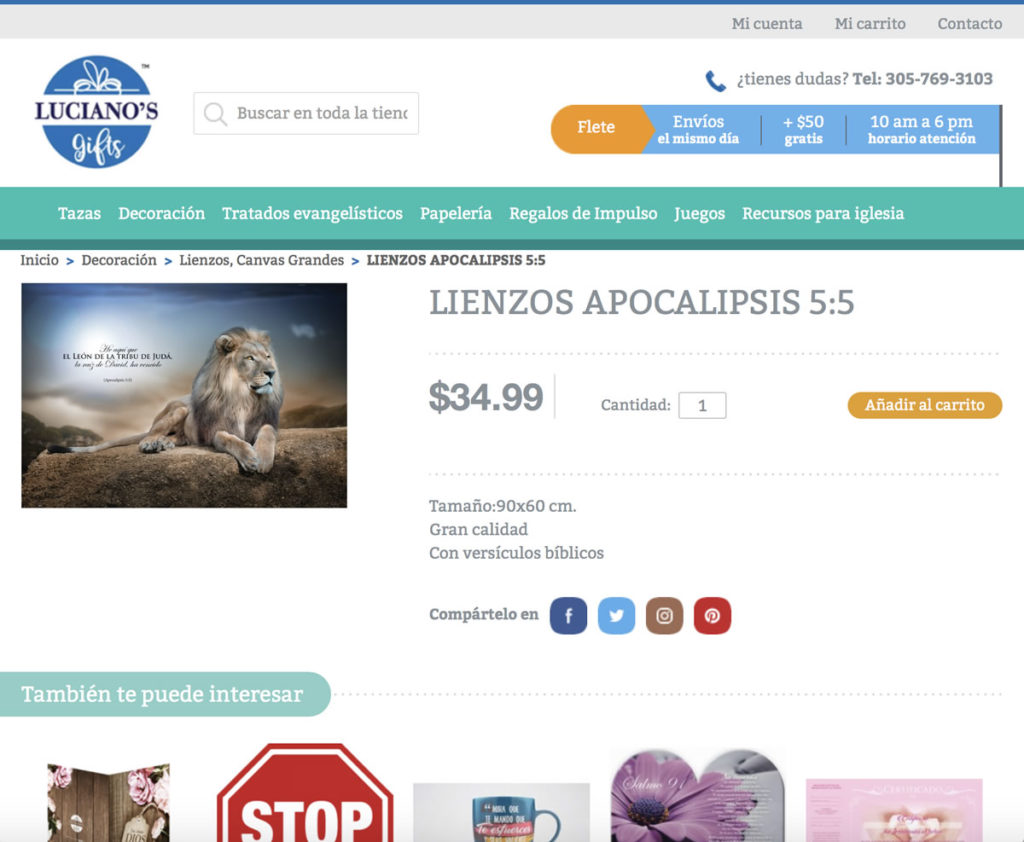Click the search magnifier icon
Screen dimensions: 1024x842
(215, 114)
